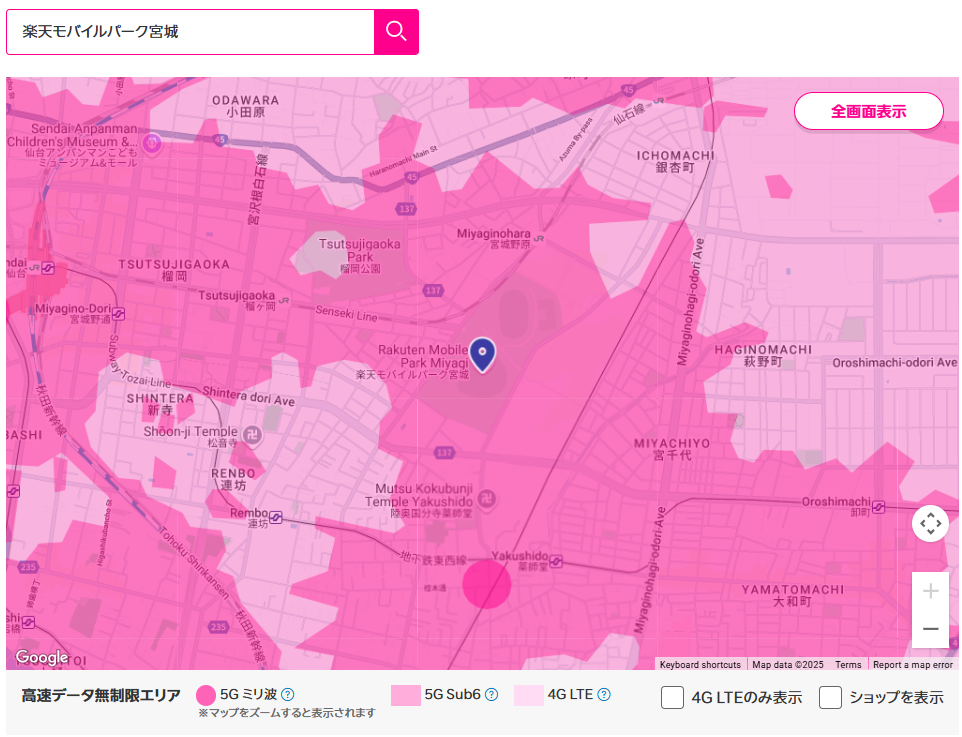Open help icon next to 5G ミリ波
This screenshot has width=962, height=737.
(x=287, y=695)
